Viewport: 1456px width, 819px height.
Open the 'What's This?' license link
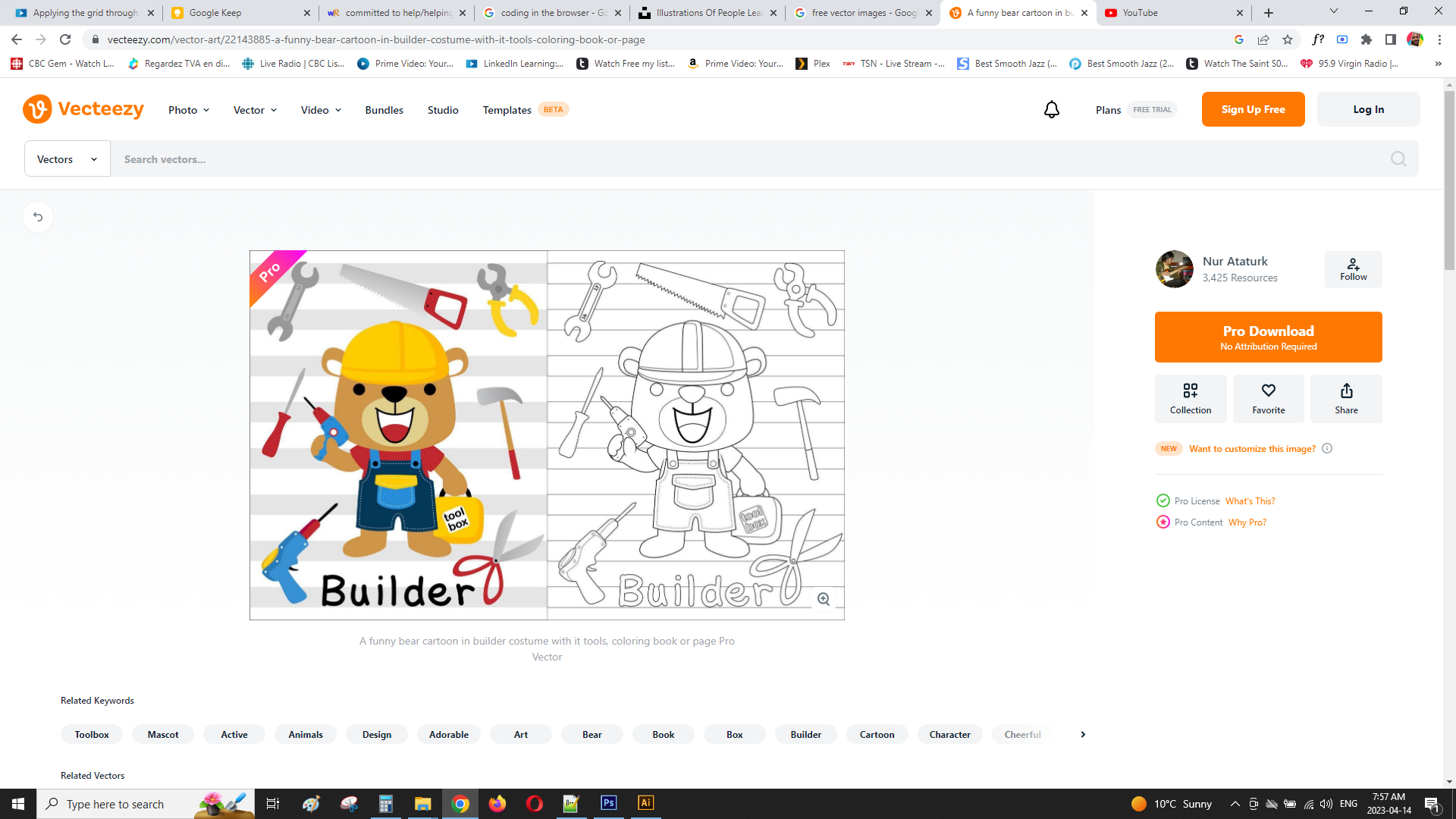coord(1250,501)
